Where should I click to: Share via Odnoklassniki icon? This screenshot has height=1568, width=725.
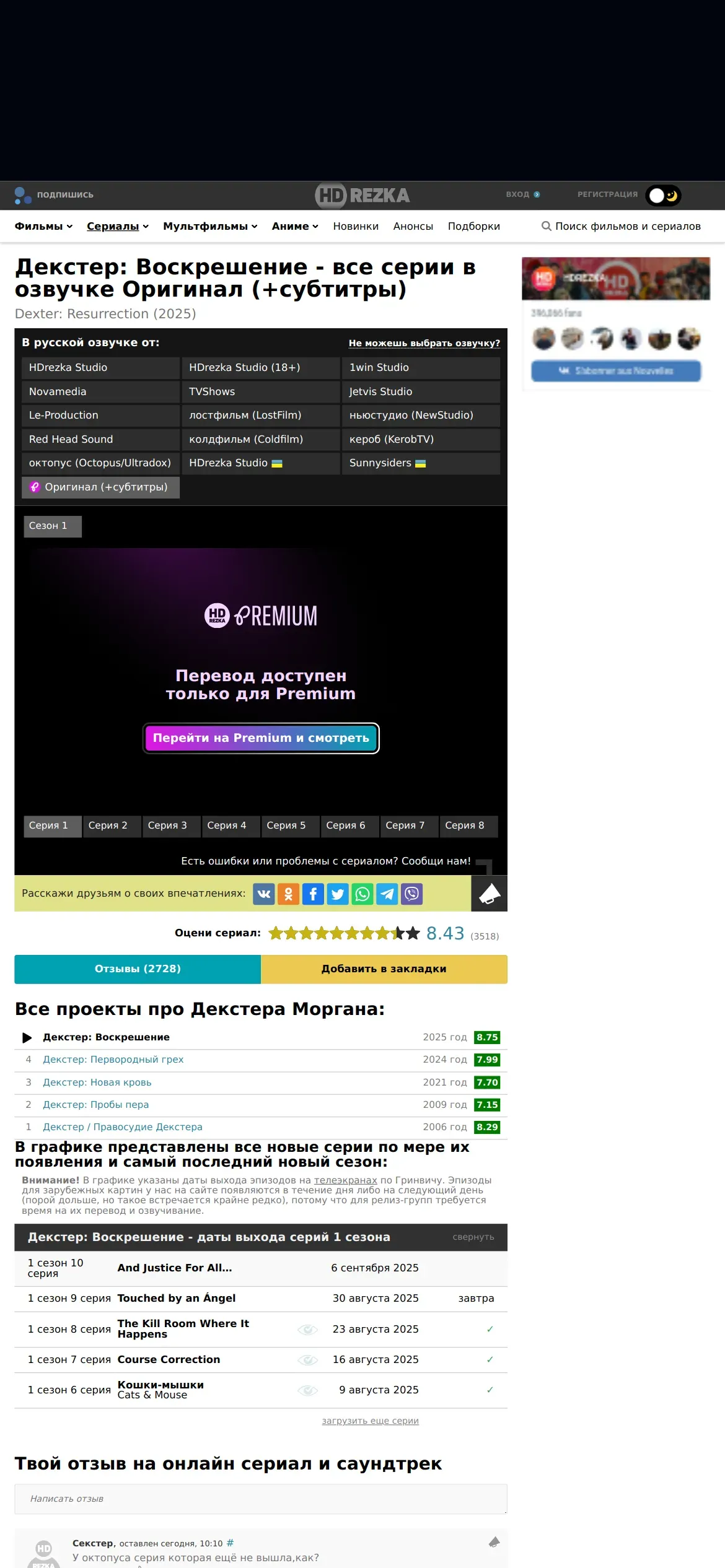289,894
